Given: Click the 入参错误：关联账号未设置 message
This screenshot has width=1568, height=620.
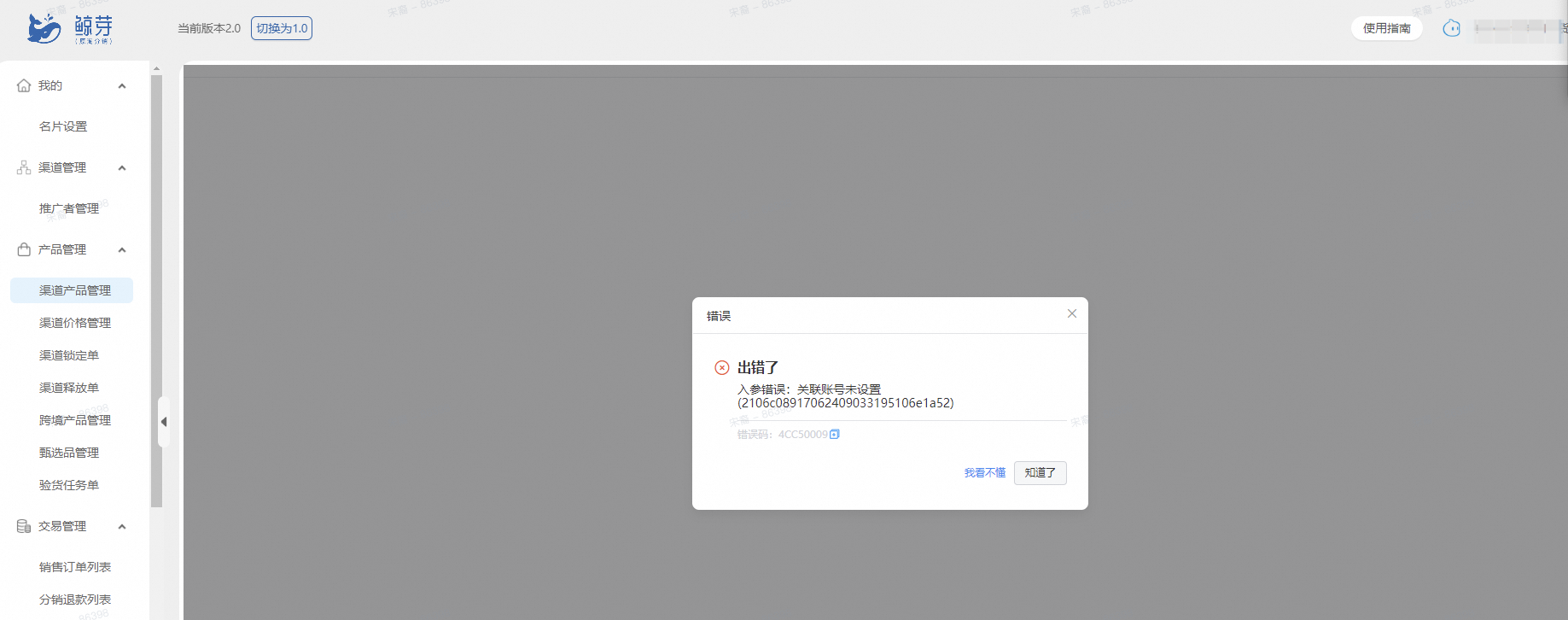Looking at the screenshot, I should (x=809, y=389).
